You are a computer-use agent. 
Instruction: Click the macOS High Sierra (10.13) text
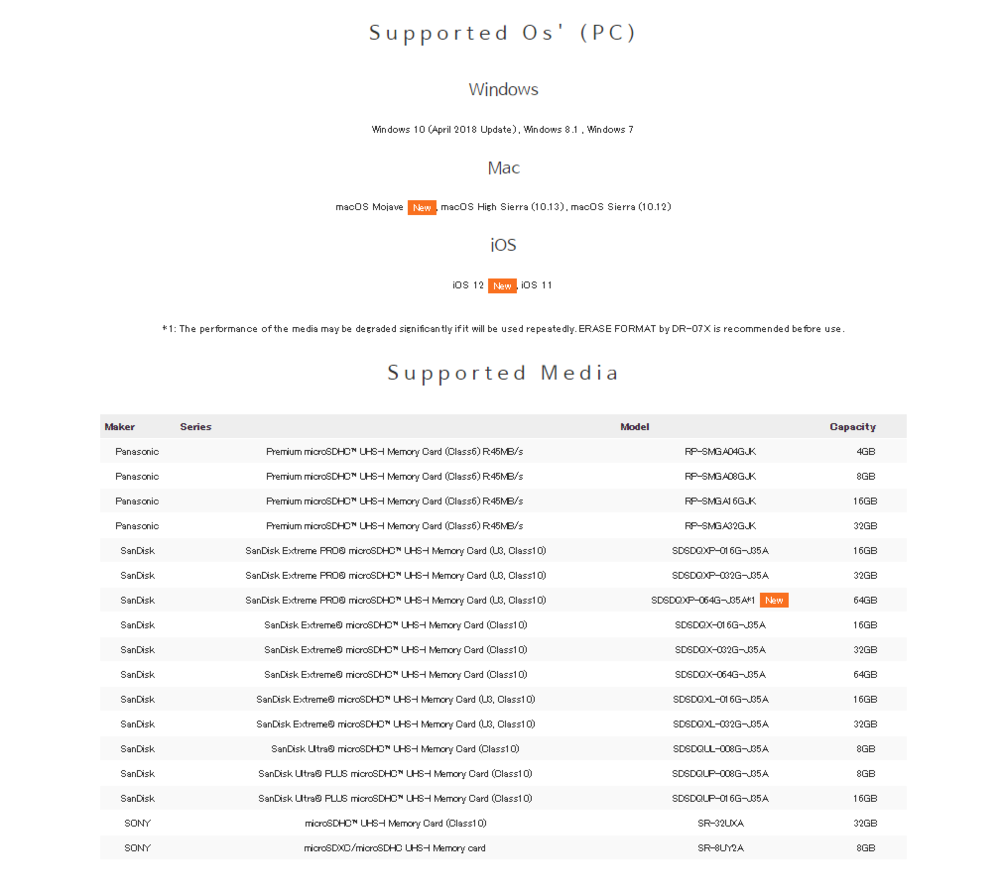coord(503,207)
